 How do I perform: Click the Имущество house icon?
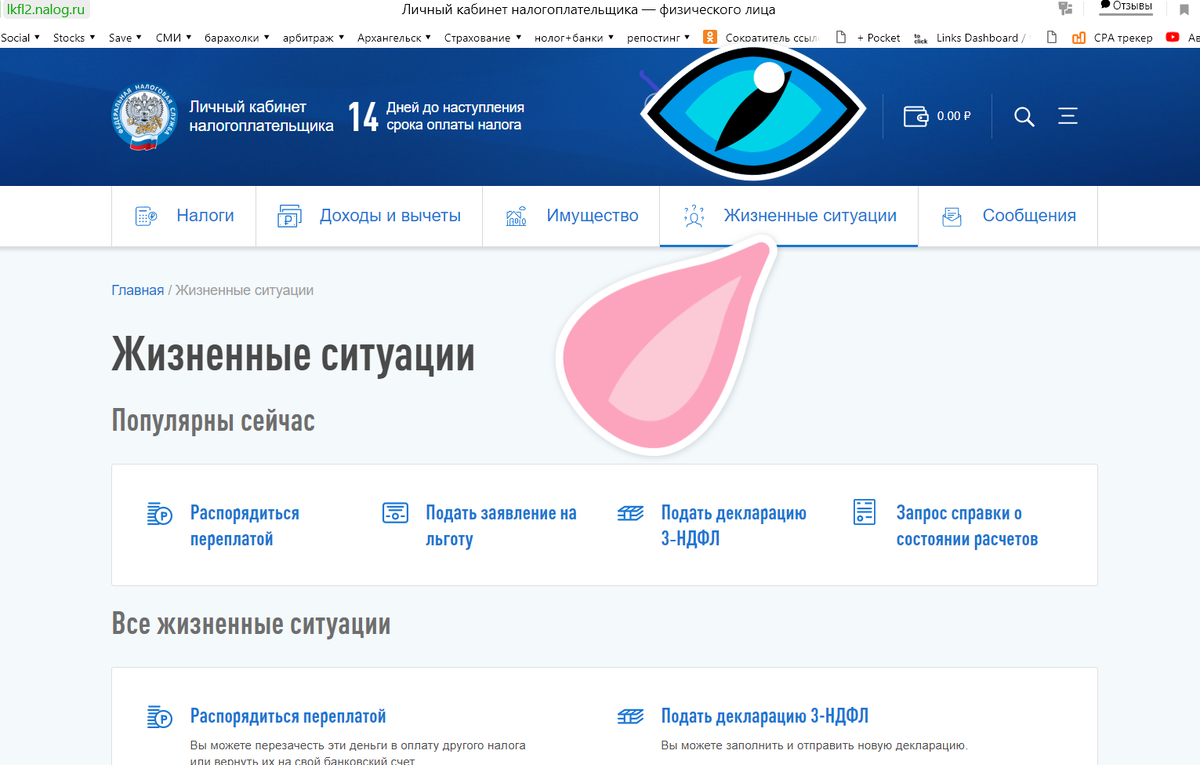click(515, 215)
